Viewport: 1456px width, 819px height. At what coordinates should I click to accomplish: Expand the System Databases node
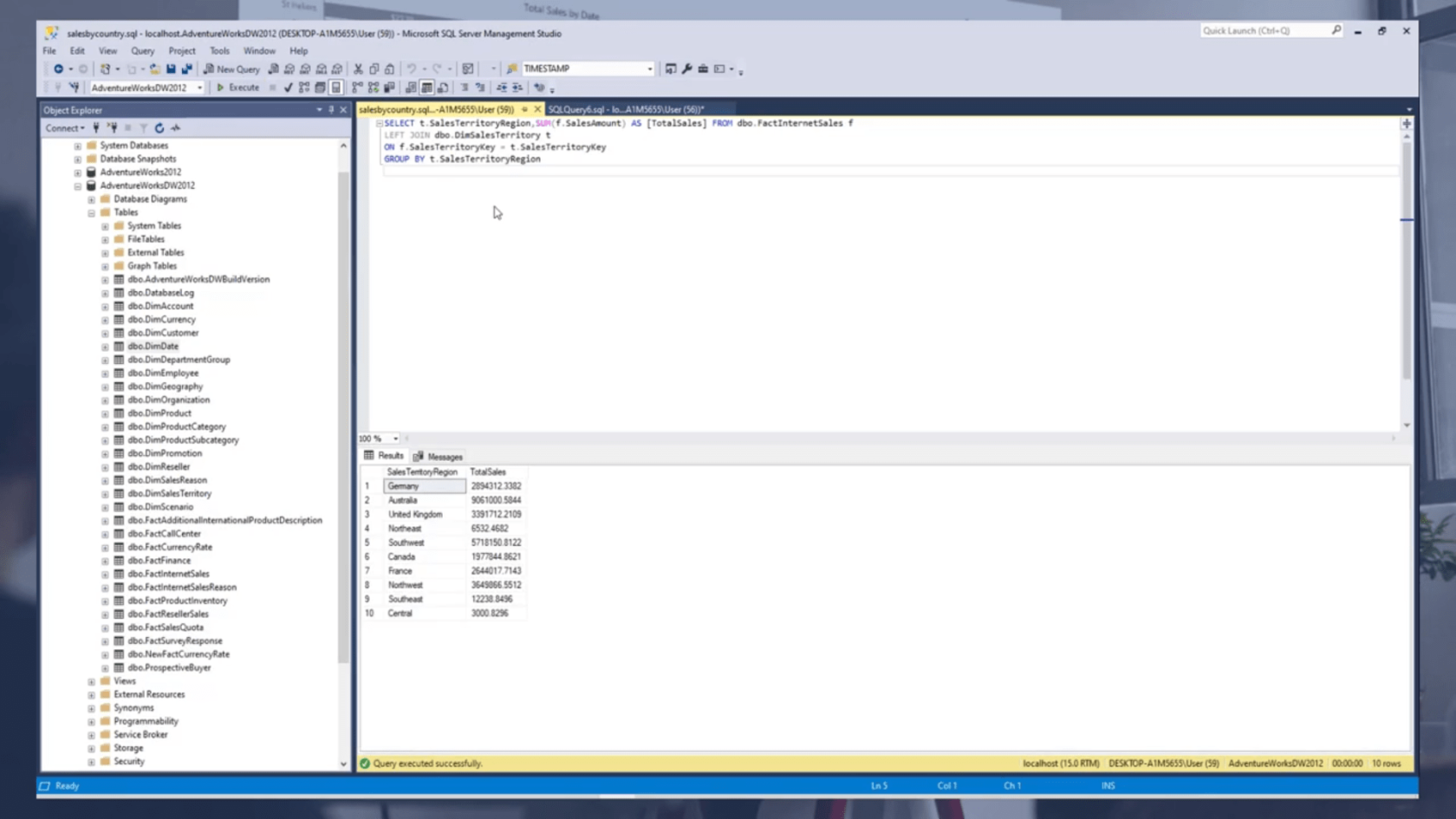(77, 146)
